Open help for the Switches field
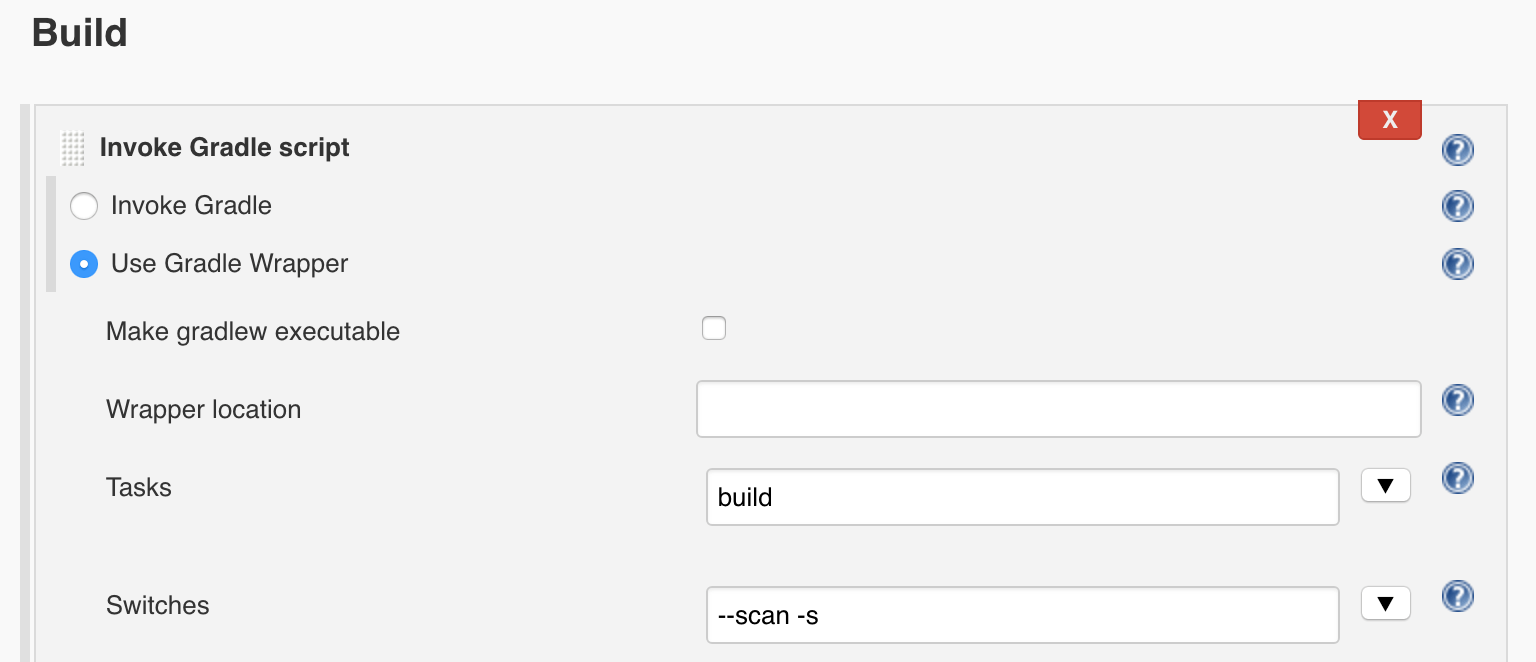The height and width of the screenshot is (662, 1536). (x=1457, y=596)
